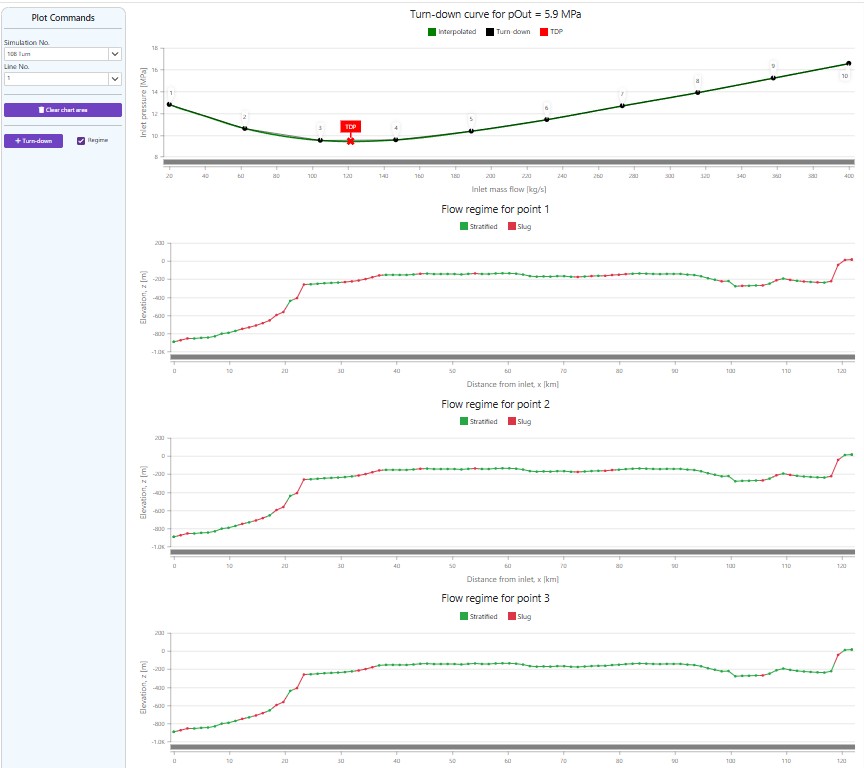Click the red X turn-down point marker
Viewport: 864px width, 768px height.
point(350,141)
